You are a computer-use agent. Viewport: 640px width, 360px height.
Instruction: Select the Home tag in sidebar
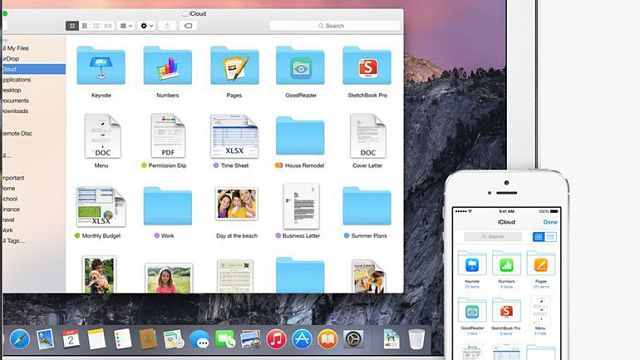[9, 189]
